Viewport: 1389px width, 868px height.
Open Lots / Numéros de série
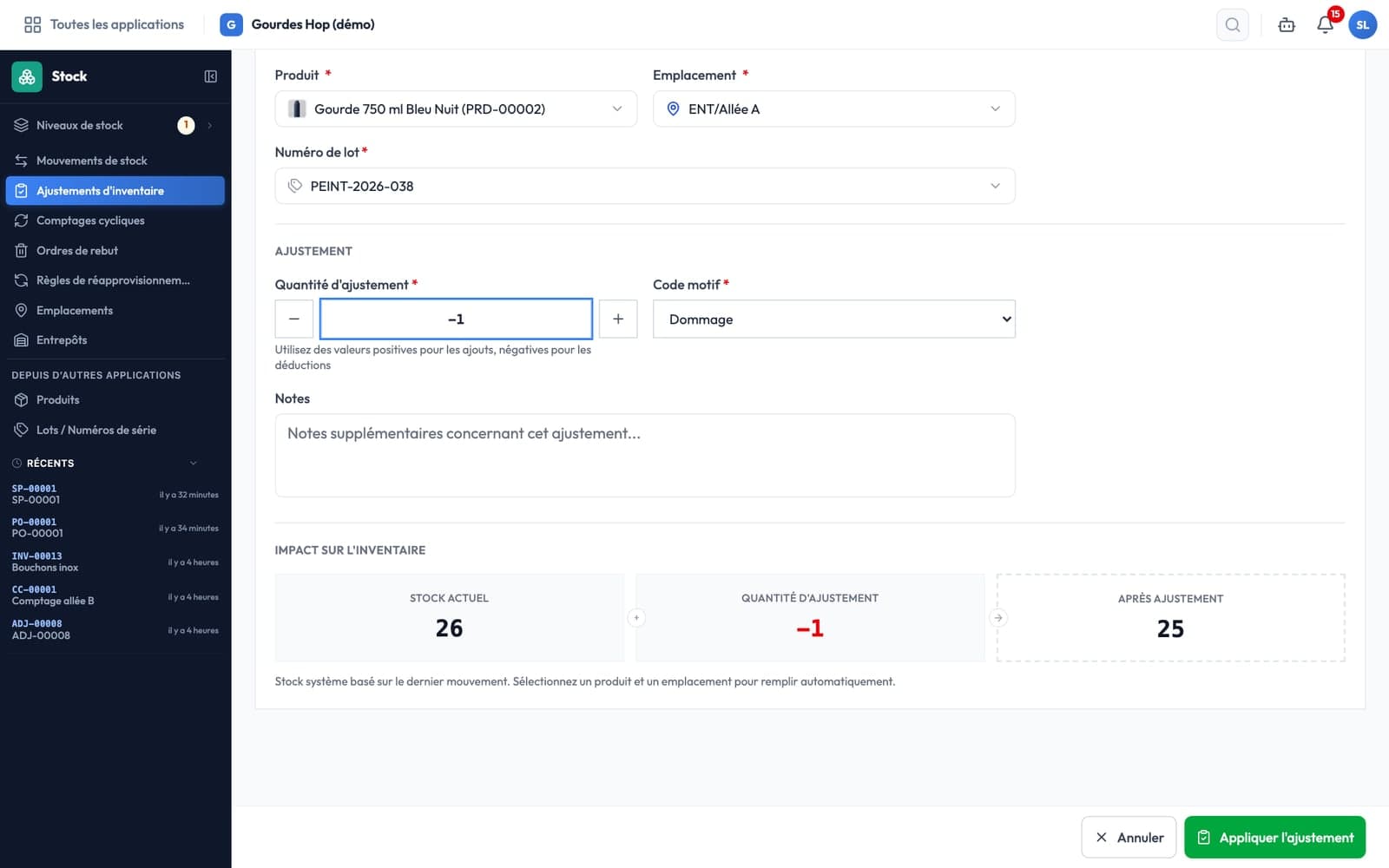96,430
